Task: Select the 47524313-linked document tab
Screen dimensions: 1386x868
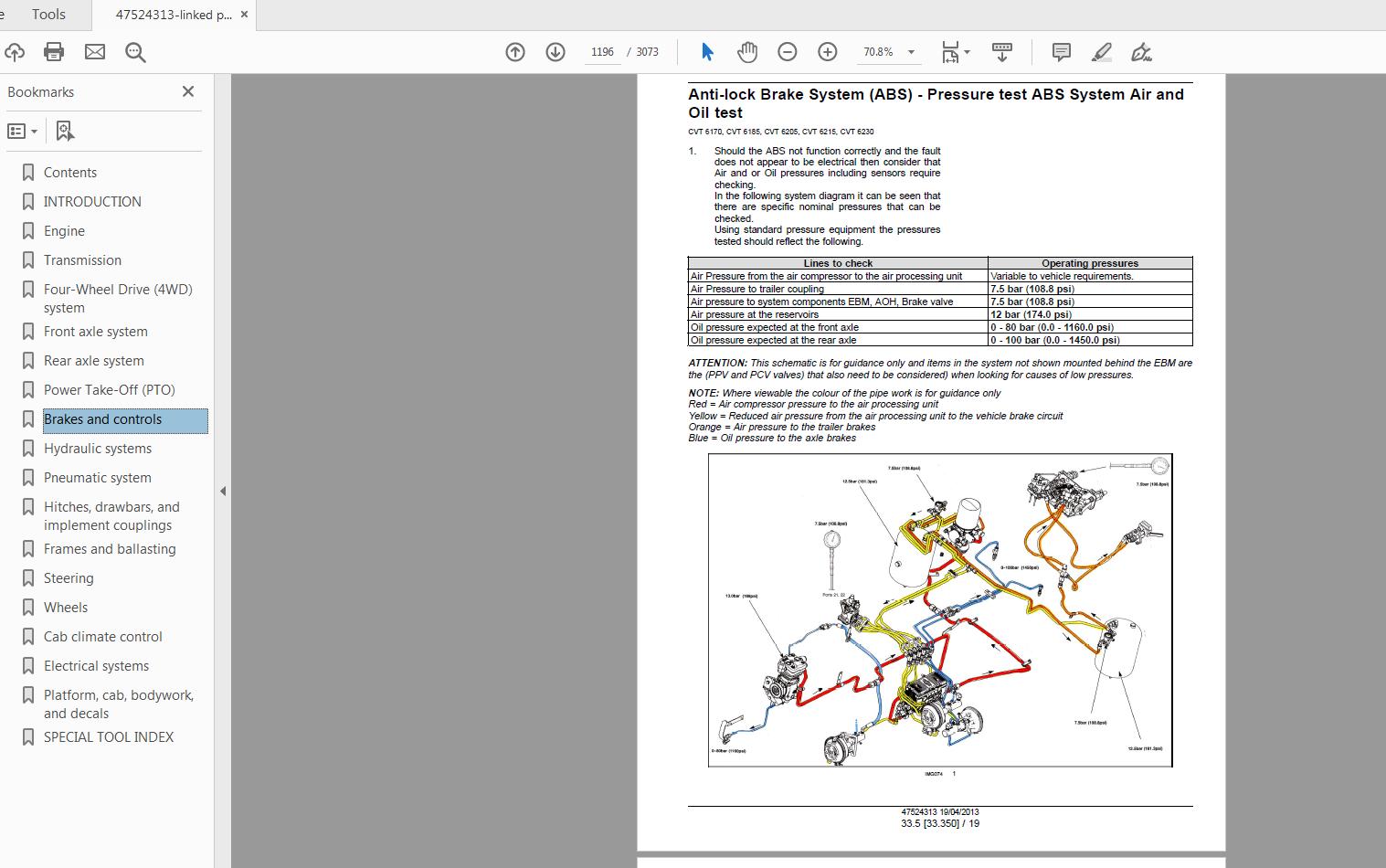Action: click(x=172, y=15)
